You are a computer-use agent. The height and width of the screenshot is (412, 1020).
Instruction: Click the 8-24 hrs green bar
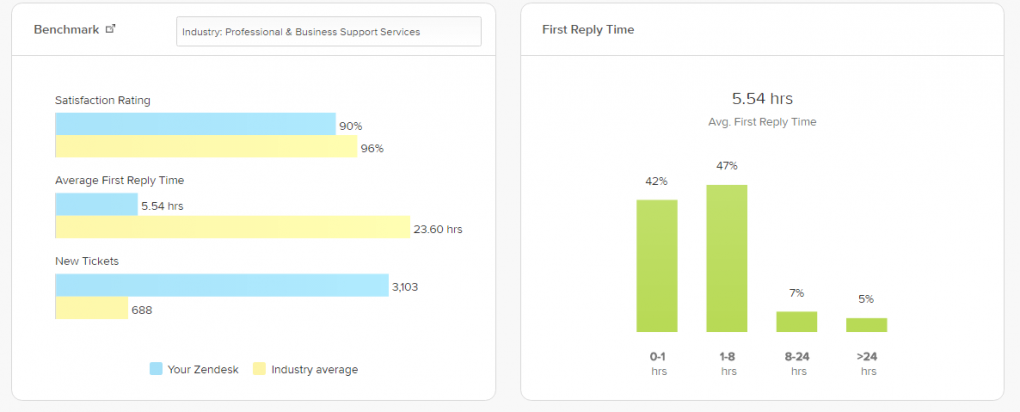pyautogui.click(x=797, y=321)
